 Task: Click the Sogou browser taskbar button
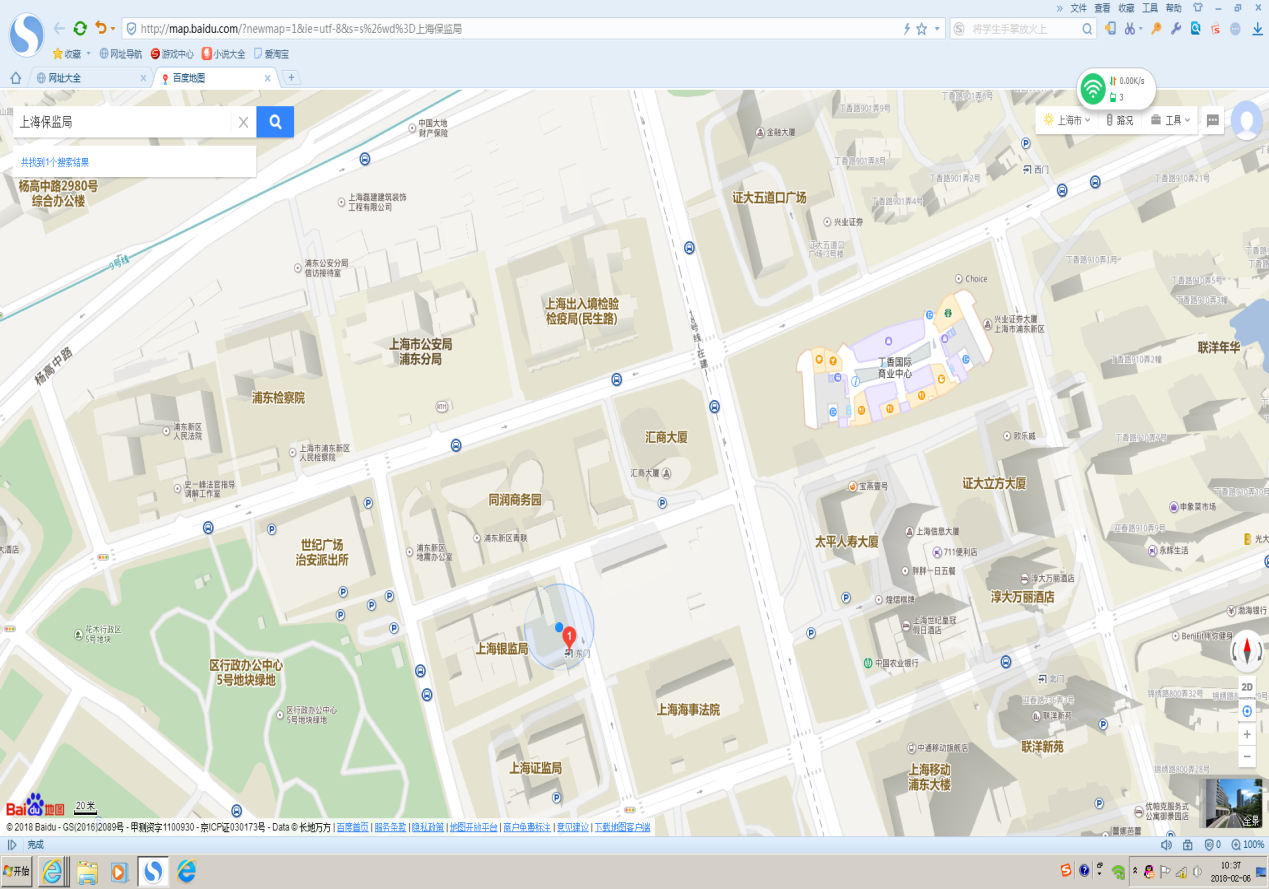152,871
